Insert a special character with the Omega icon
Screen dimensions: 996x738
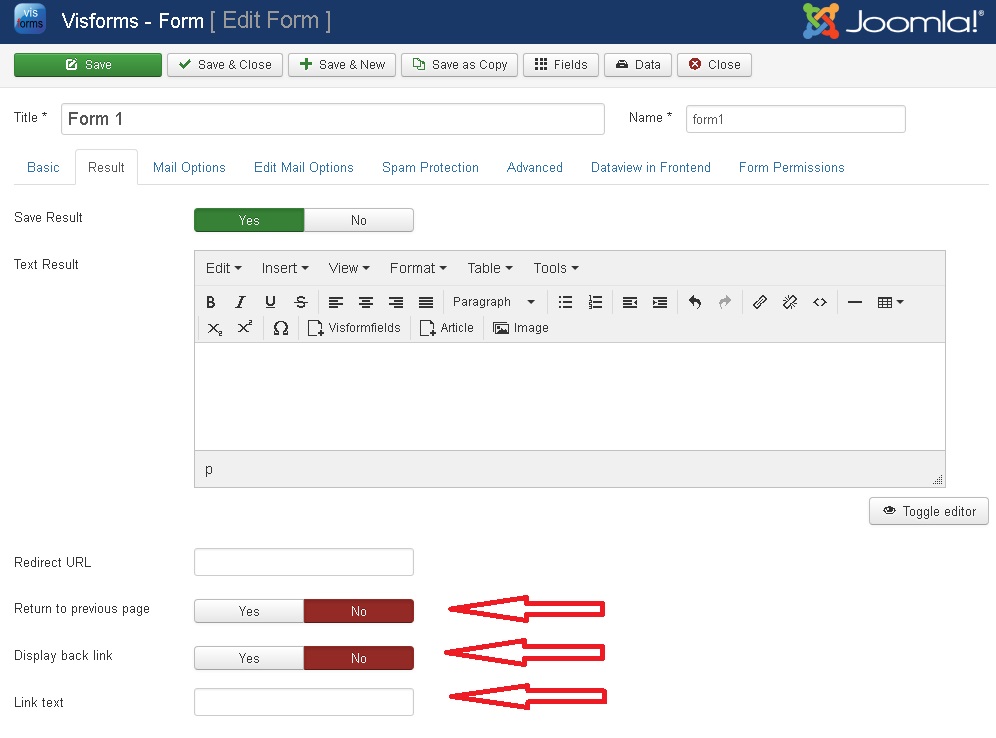[x=281, y=327]
